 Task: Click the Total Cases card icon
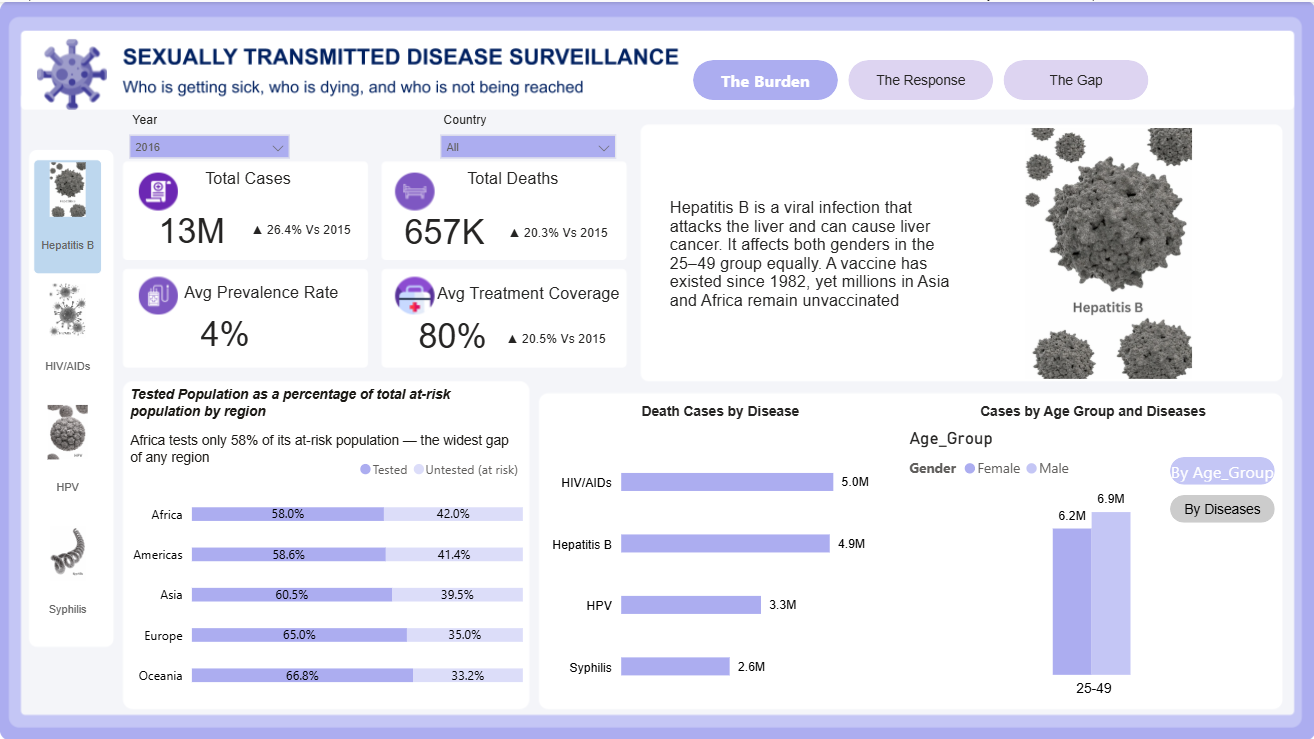pyautogui.click(x=158, y=191)
